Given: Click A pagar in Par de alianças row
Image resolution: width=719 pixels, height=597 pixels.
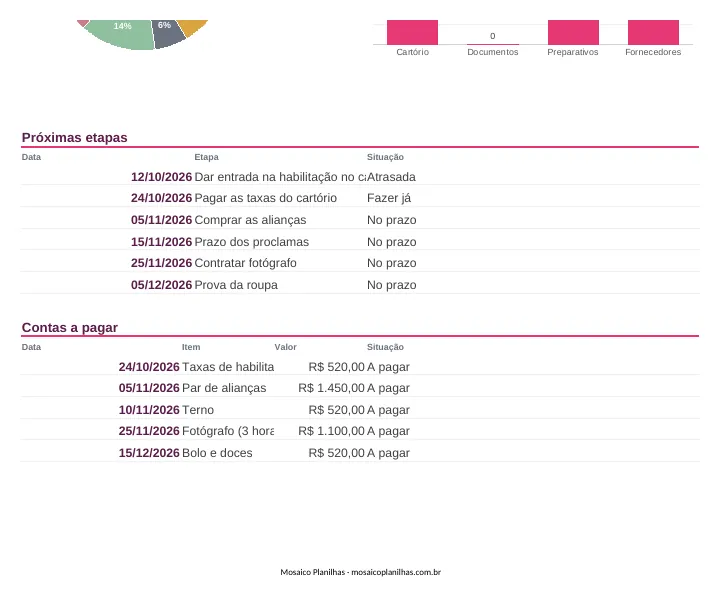Looking at the screenshot, I should tap(388, 388).
